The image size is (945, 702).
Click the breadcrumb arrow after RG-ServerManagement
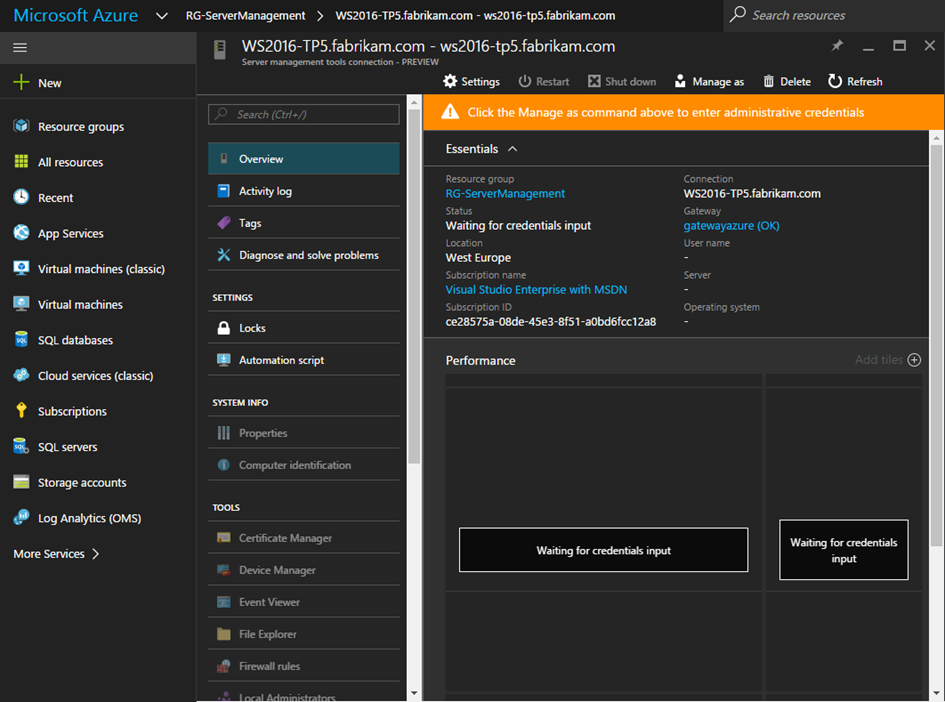click(x=320, y=16)
